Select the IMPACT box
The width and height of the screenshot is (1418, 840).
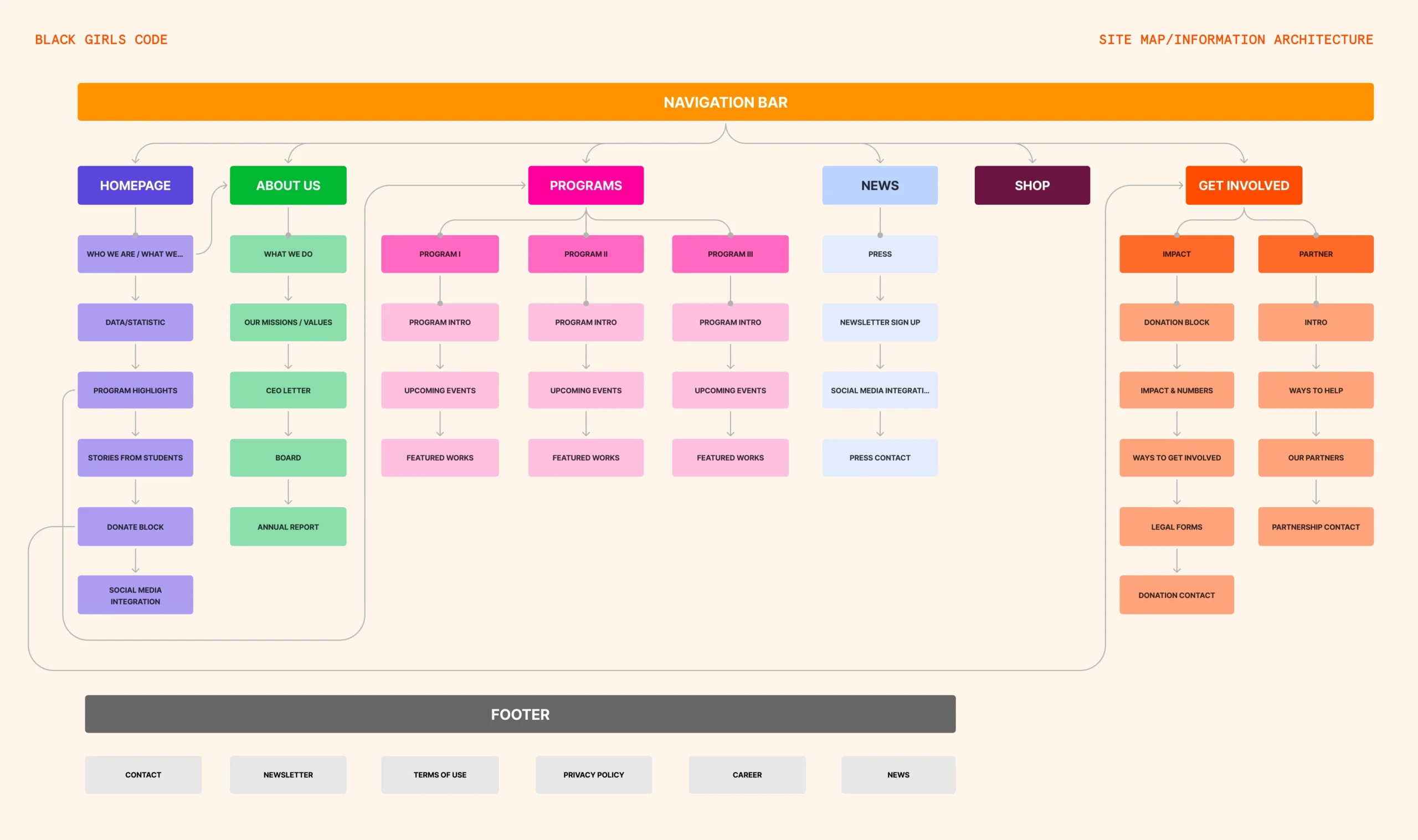(1176, 254)
